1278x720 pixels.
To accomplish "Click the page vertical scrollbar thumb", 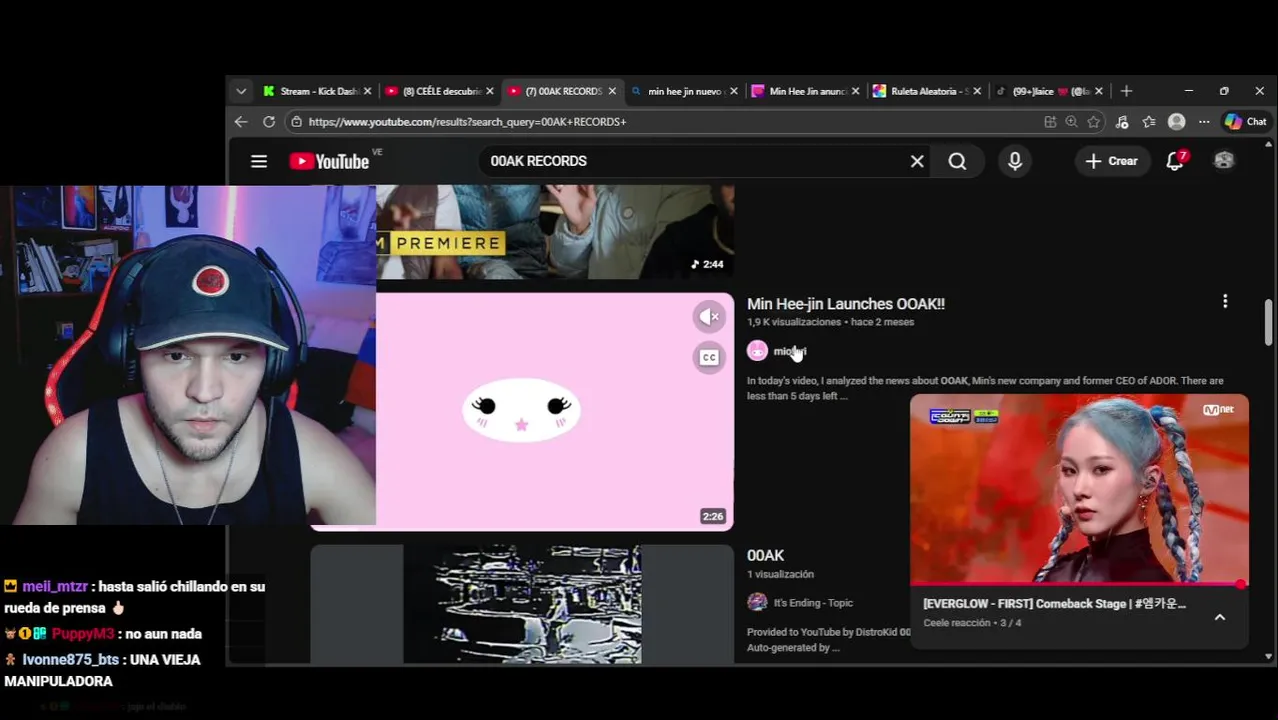I will [x=1268, y=322].
